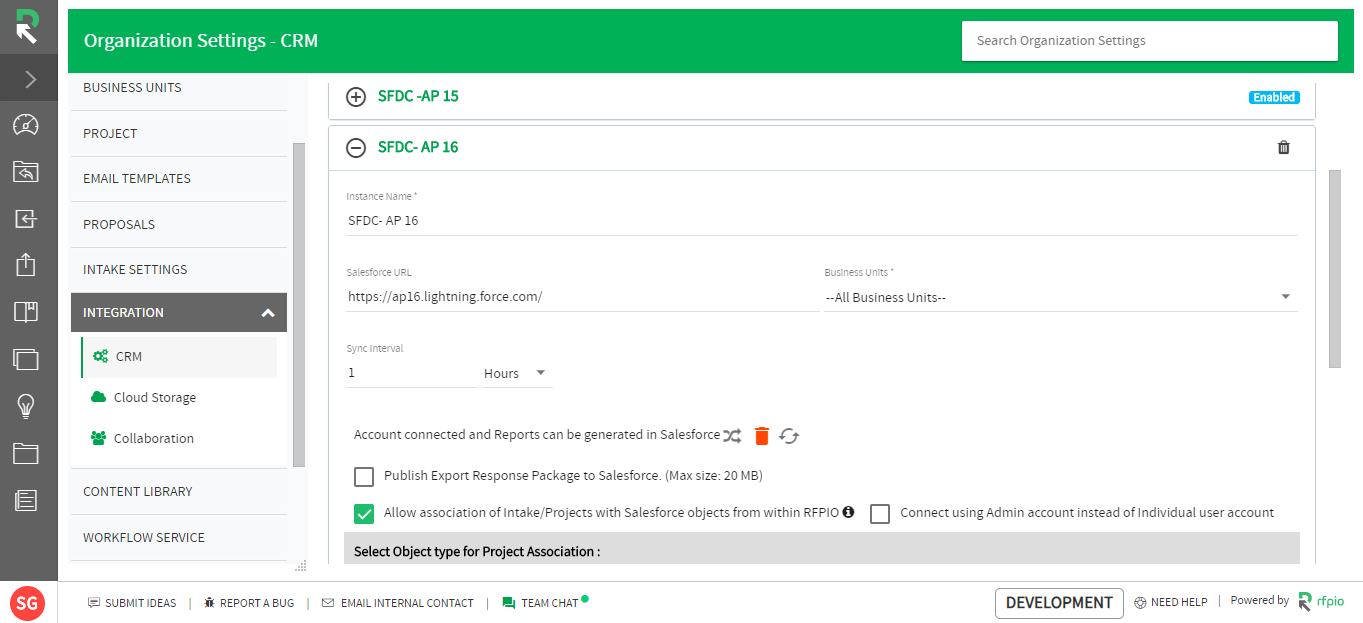Open the CONTENT LIBRARY settings section
Viewport: 1363px width, 623px height.
coord(179,492)
